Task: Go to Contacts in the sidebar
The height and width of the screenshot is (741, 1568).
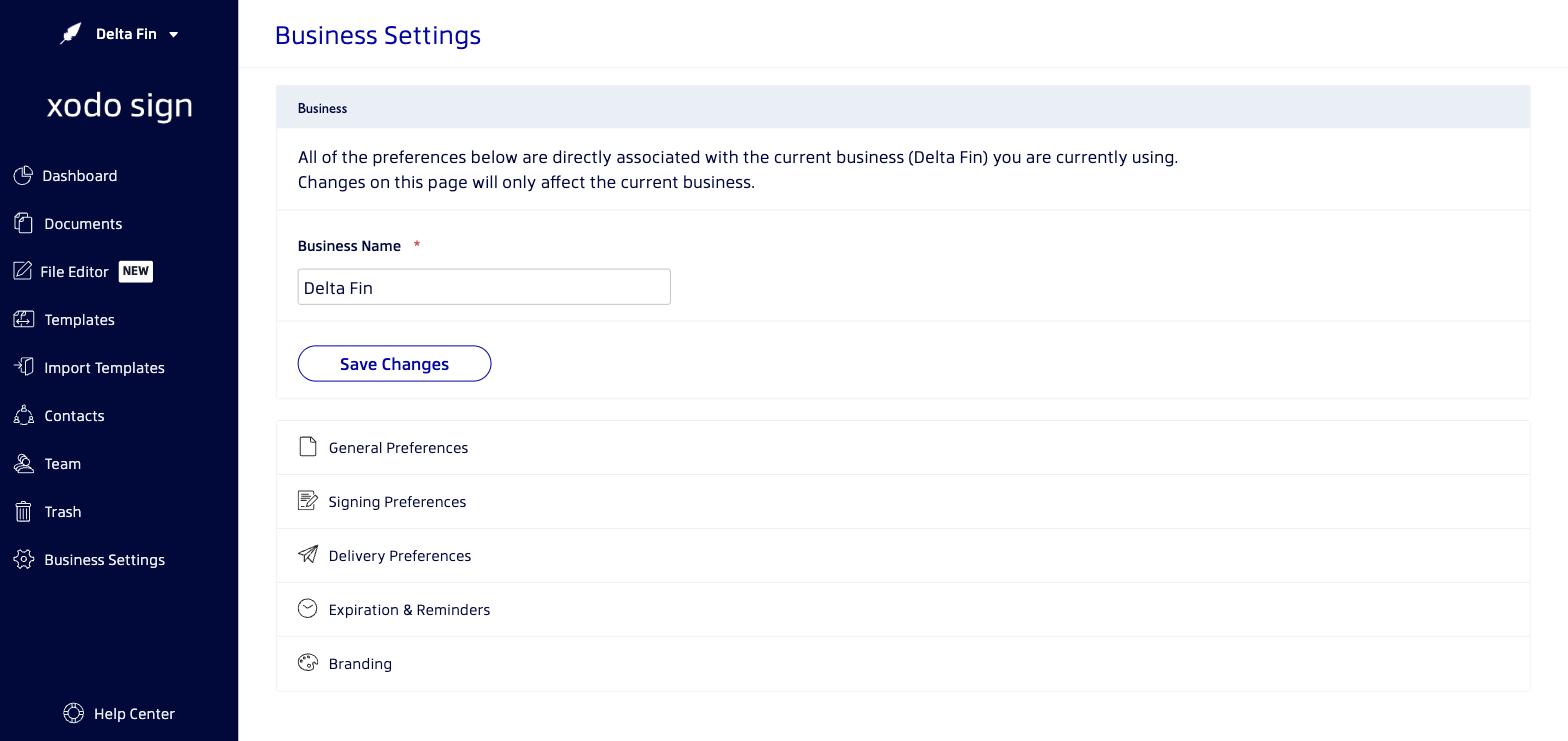Action: pos(74,416)
